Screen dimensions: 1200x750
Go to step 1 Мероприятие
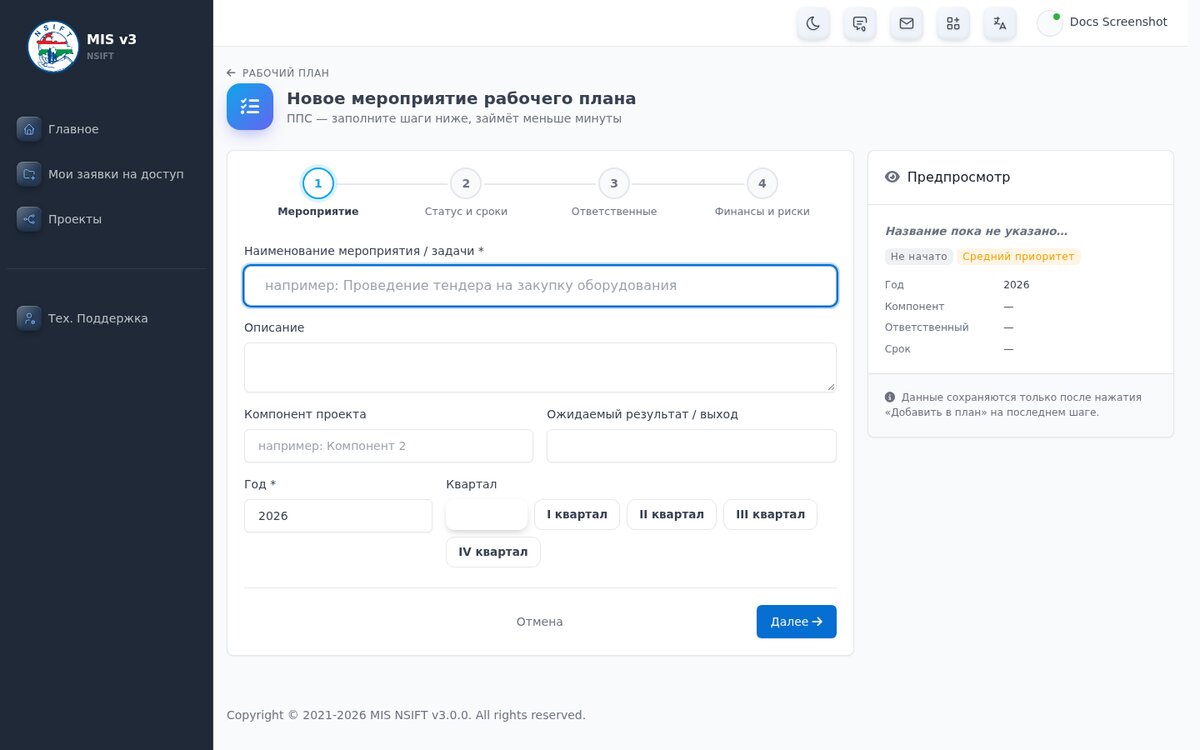click(318, 193)
